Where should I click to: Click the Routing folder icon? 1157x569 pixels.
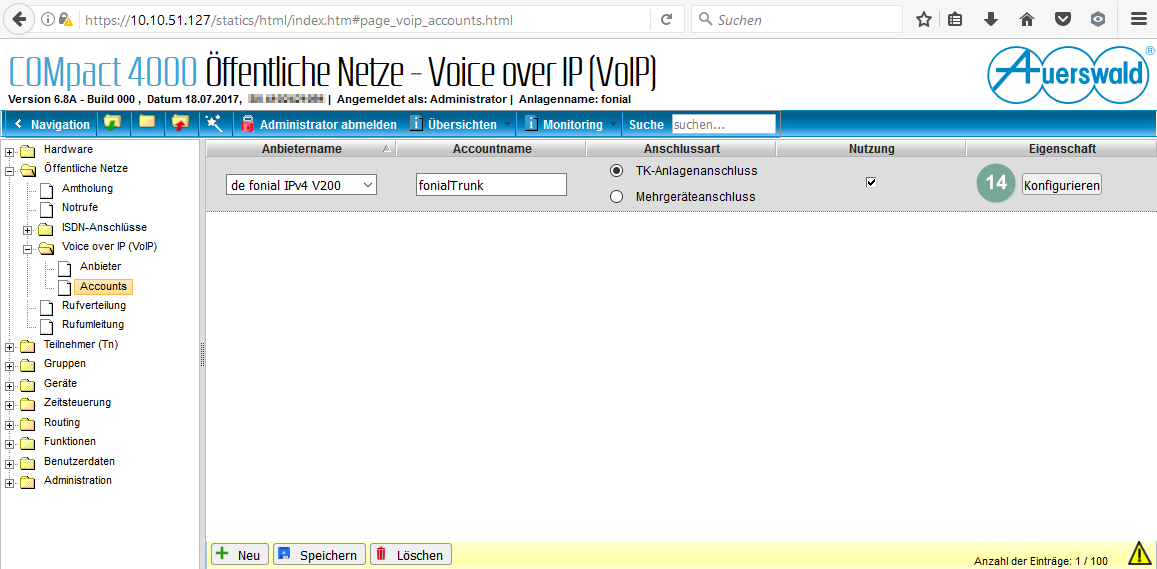(x=28, y=424)
